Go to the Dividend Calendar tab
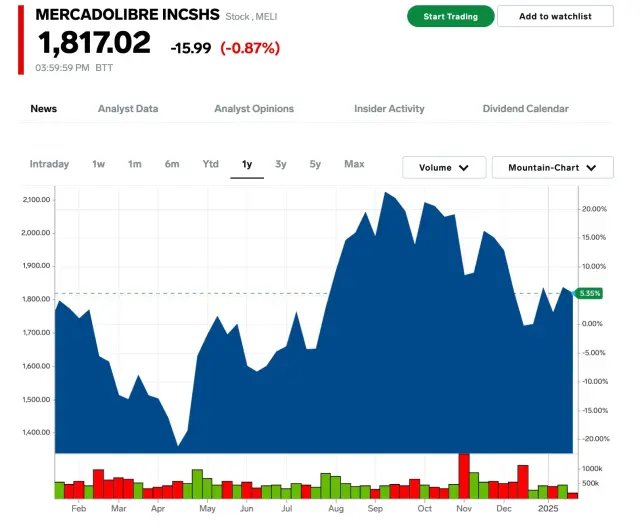This screenshot has height=530, width=640. click(525, 109)
